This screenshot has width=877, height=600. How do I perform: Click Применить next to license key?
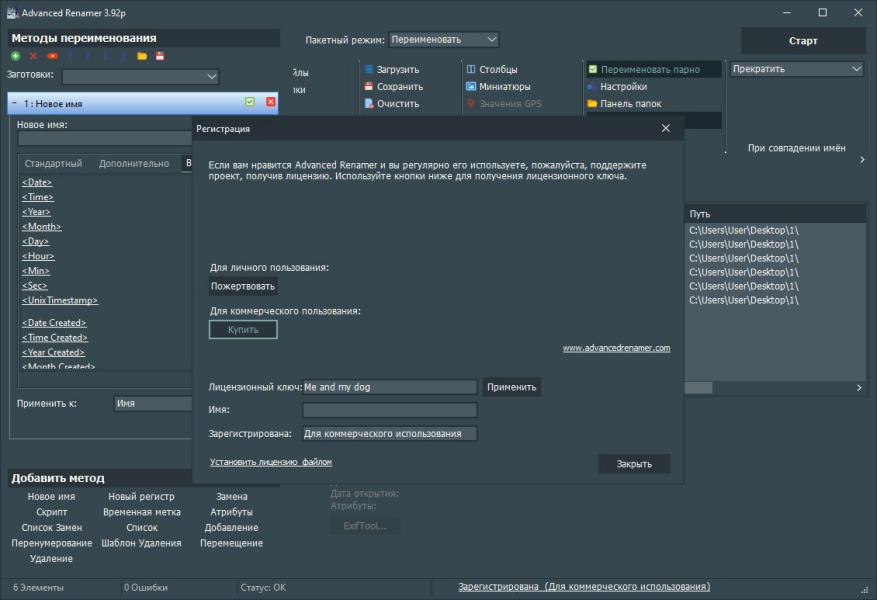coord(511,387)
